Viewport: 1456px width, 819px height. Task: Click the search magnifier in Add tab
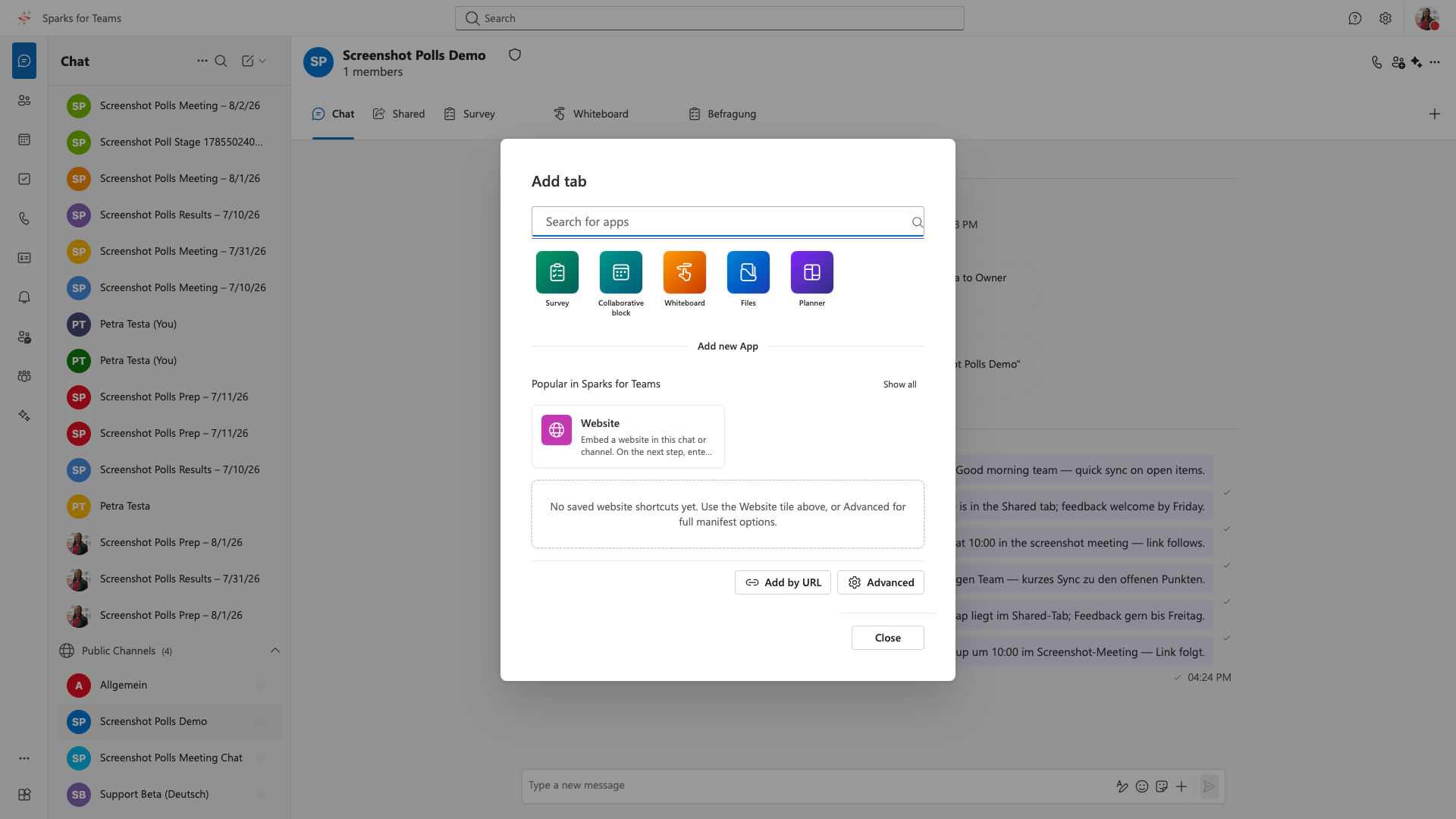point(917,222)
